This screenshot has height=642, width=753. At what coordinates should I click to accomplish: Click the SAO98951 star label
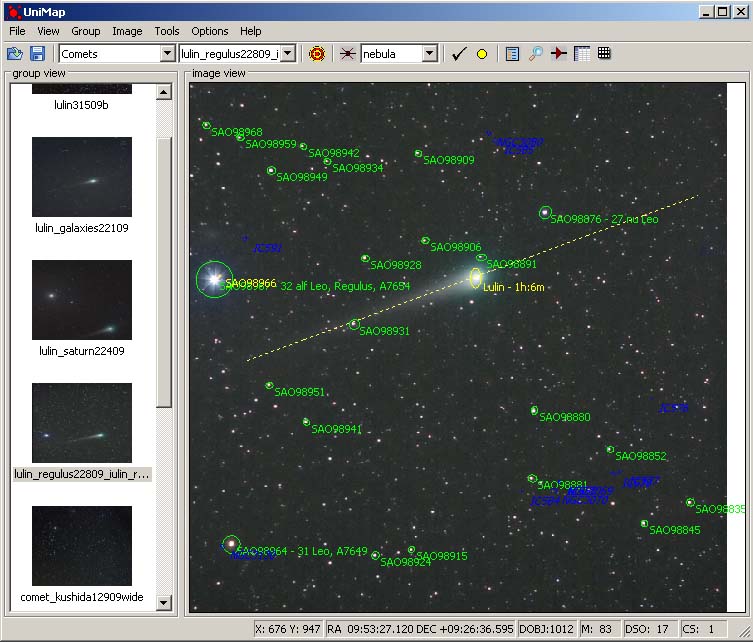coord(299,392)
